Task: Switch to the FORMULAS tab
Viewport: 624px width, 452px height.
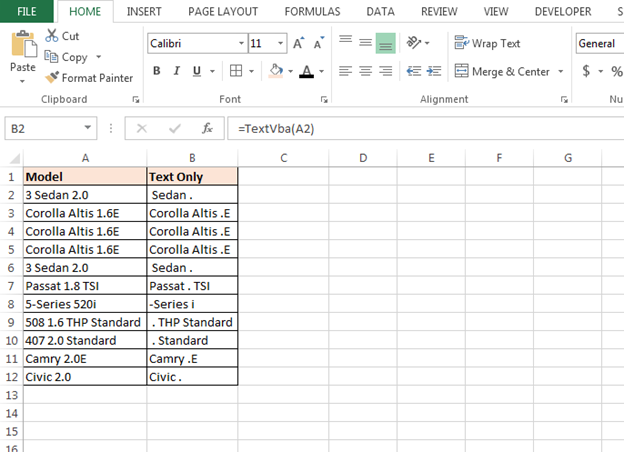Action: 312,12
